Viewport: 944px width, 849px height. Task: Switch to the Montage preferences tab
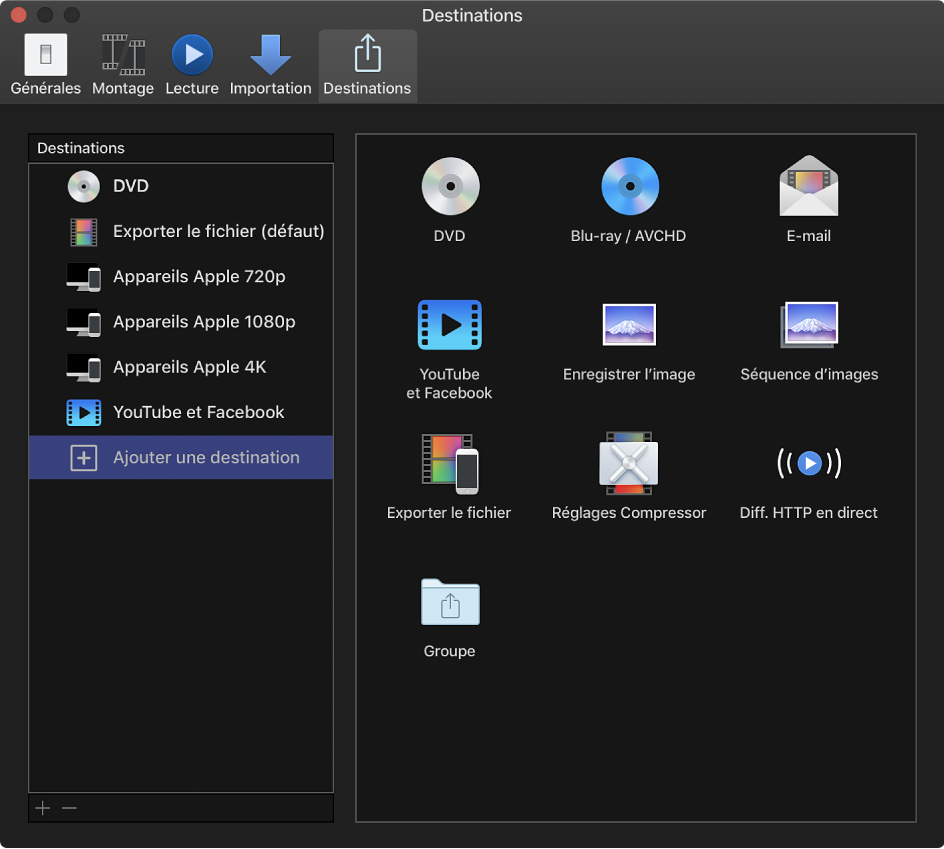tap(123, 66)
